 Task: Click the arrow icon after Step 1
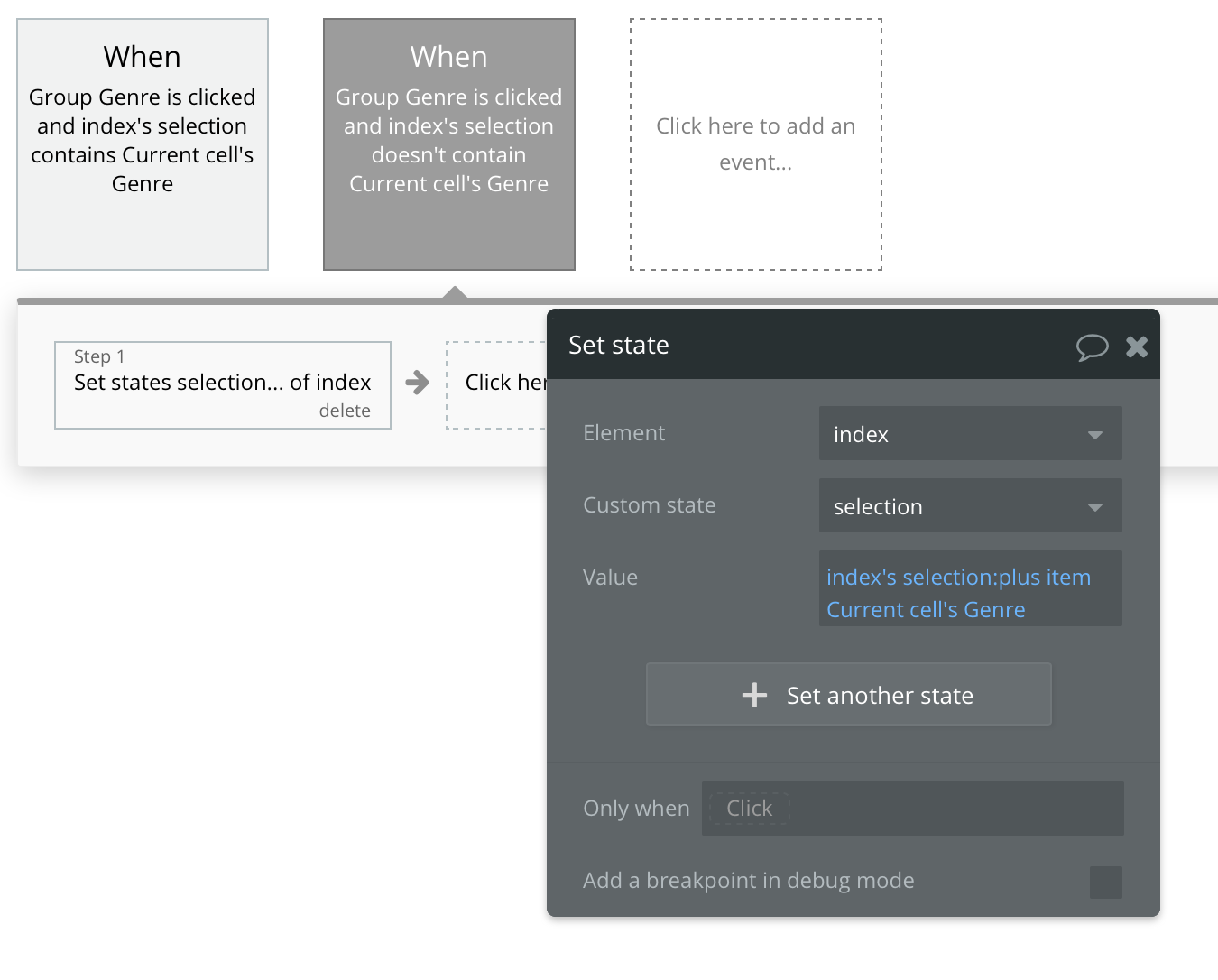tap(417, 383)
